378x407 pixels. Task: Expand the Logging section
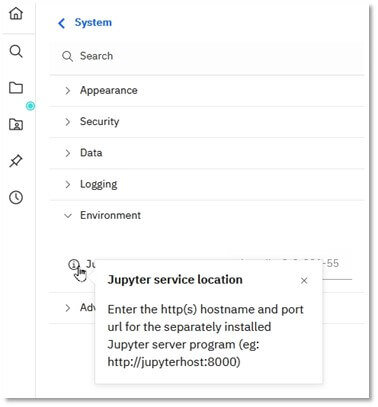(207, 184)
